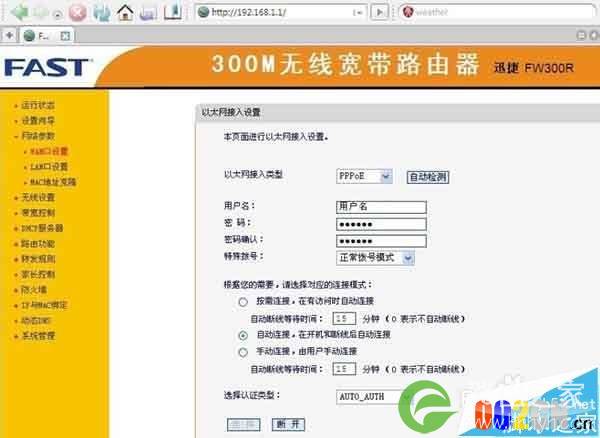Click the faded forward arrow button
The height and width of the screenshot is (438, 600).
[x=41, y=13]
